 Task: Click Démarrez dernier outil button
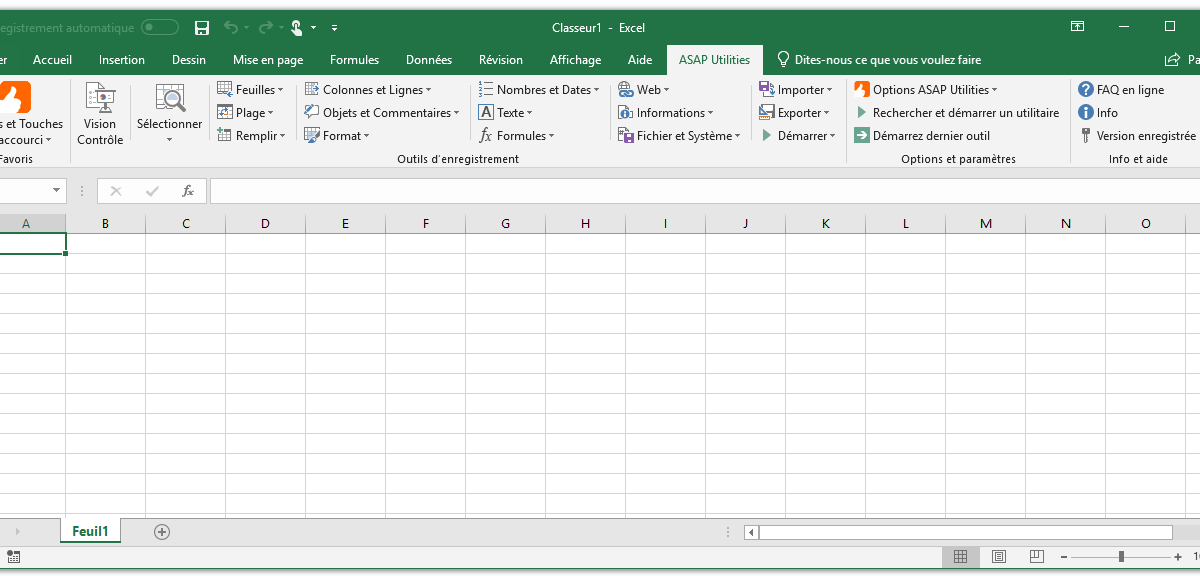tap(922, 136)
